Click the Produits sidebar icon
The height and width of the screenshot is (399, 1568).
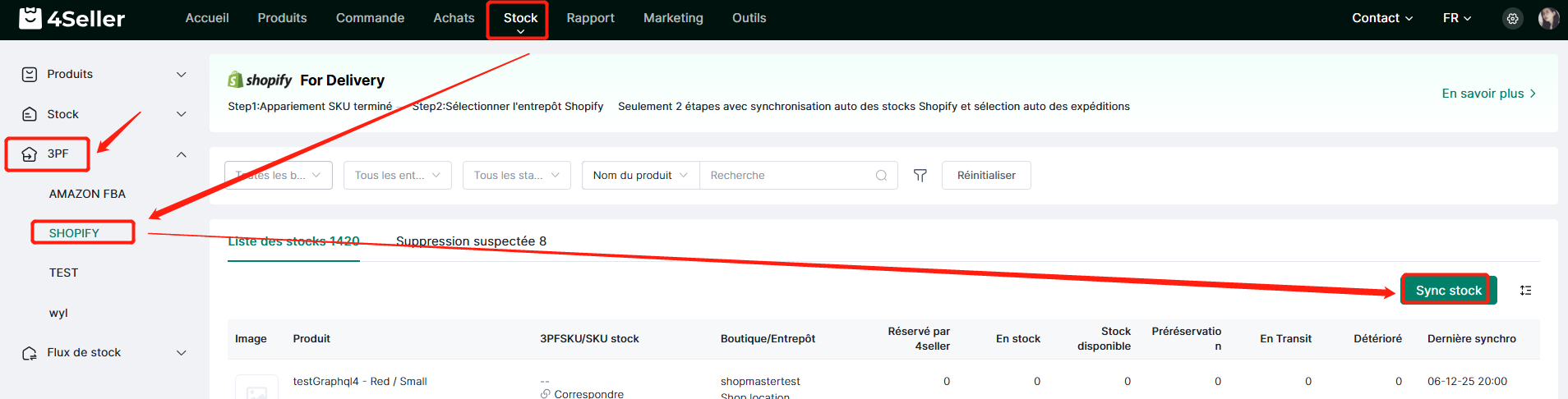point(30,74)
